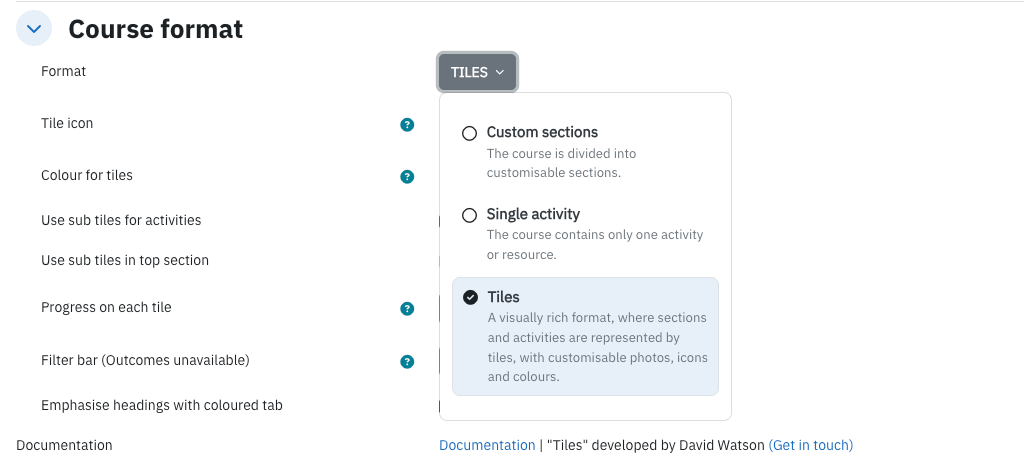The image size is (1024, 470).
Task: Open help for Filter bar setting
Action: point(407,362)
